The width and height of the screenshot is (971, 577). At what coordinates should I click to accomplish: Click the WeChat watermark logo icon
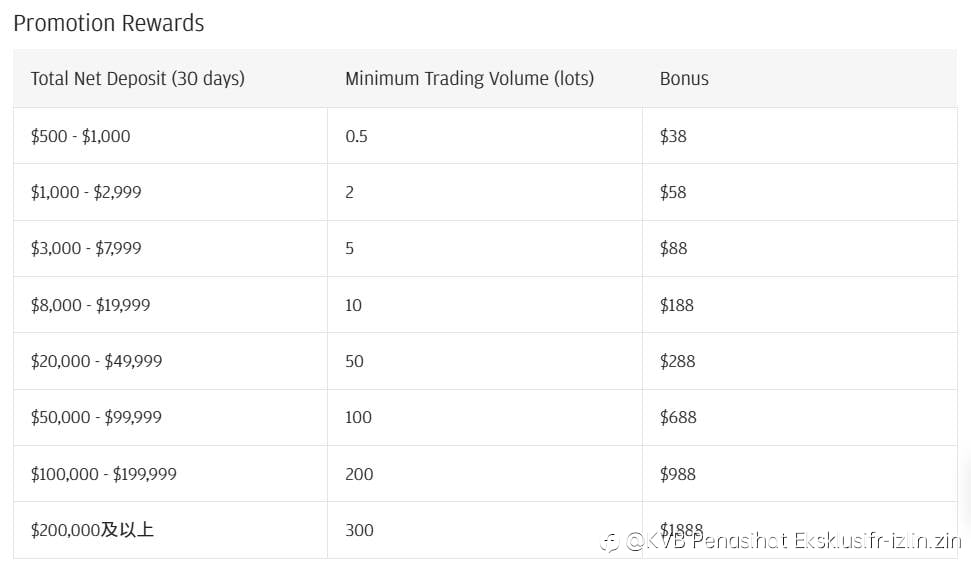pyautogui.click(x=609, y=543)
